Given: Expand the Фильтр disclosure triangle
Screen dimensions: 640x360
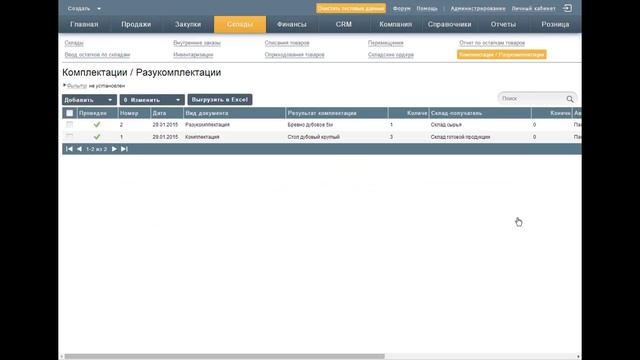Looking at the screenshot, I should pyautogui.click(x=64, y=85).
